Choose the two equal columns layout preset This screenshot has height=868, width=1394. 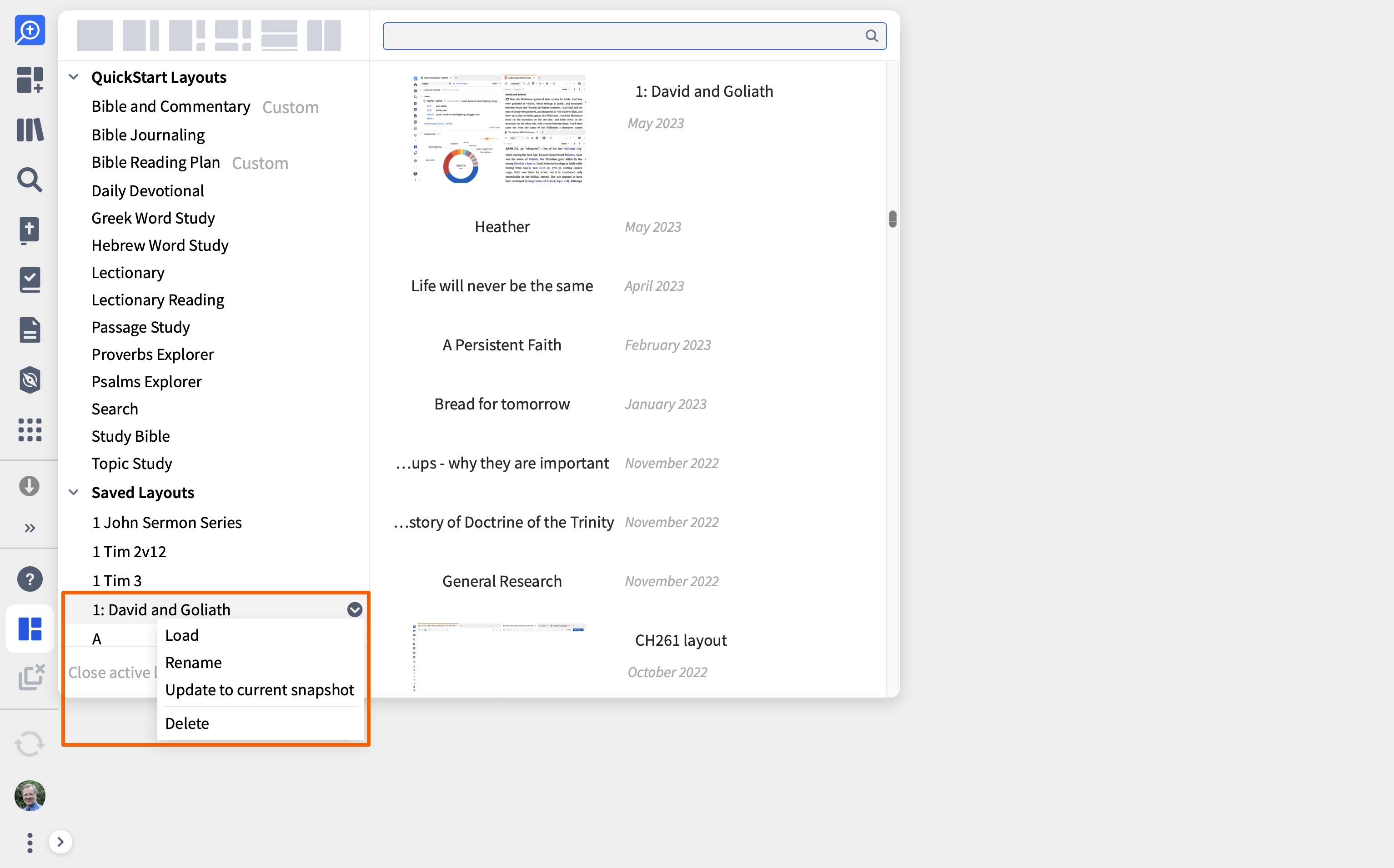[x=325, y=35]
